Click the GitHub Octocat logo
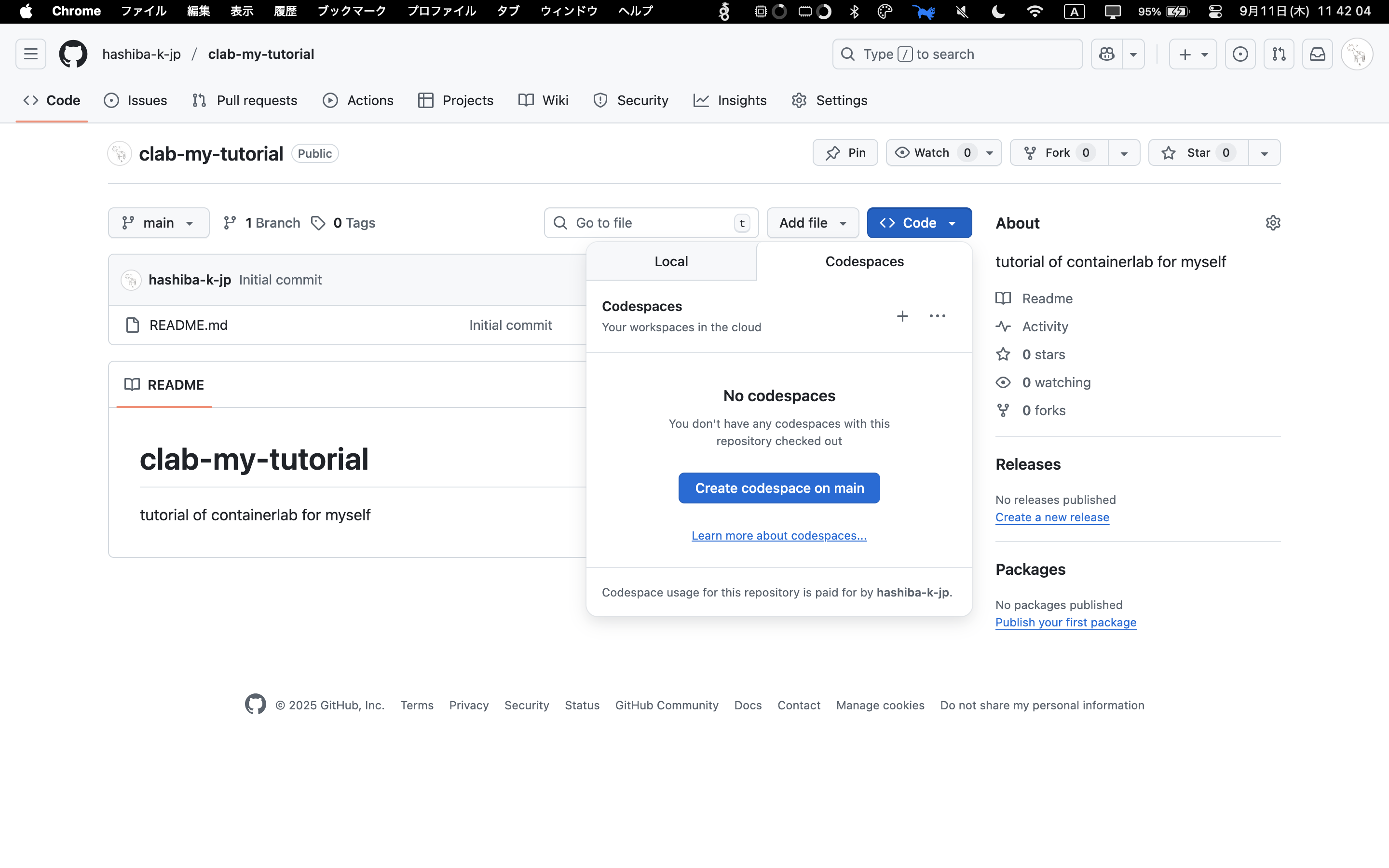 click(x=73, y=54)
